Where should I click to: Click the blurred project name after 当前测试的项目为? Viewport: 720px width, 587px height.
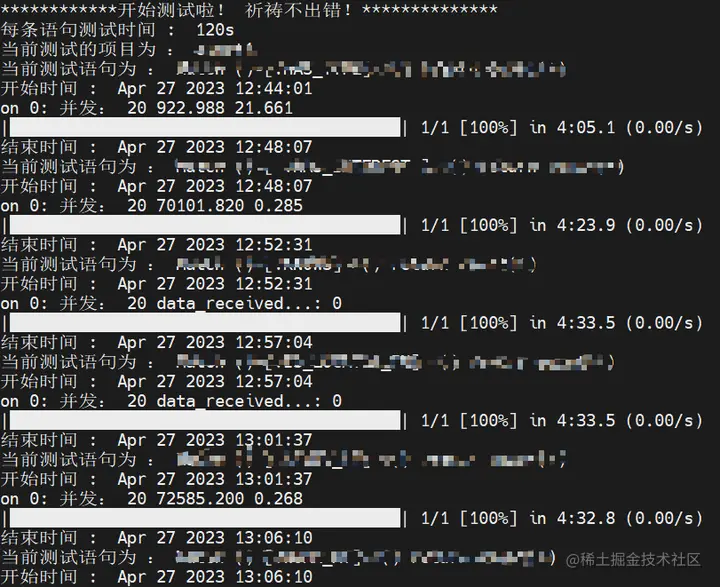click(x=225, y=49)
